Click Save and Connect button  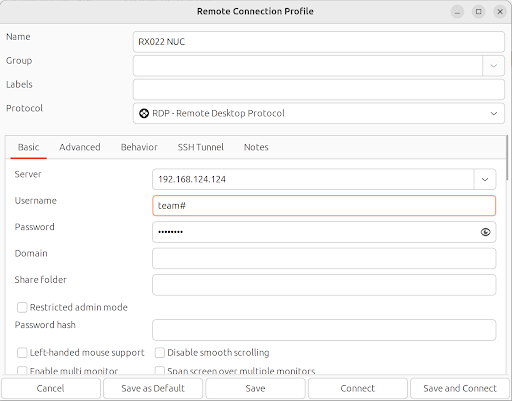point(460,388)
